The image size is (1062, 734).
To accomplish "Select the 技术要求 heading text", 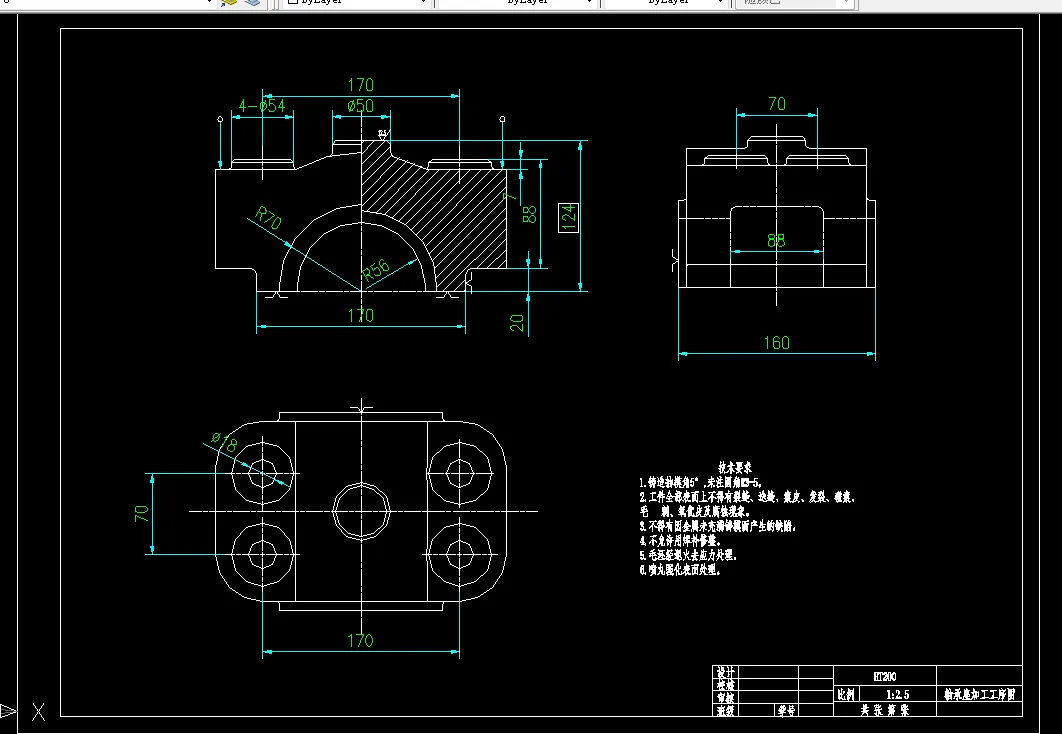I will tap(735, 467).
